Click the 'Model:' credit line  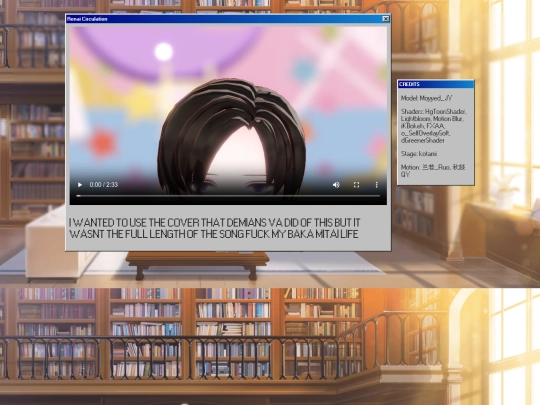point(426,98)
